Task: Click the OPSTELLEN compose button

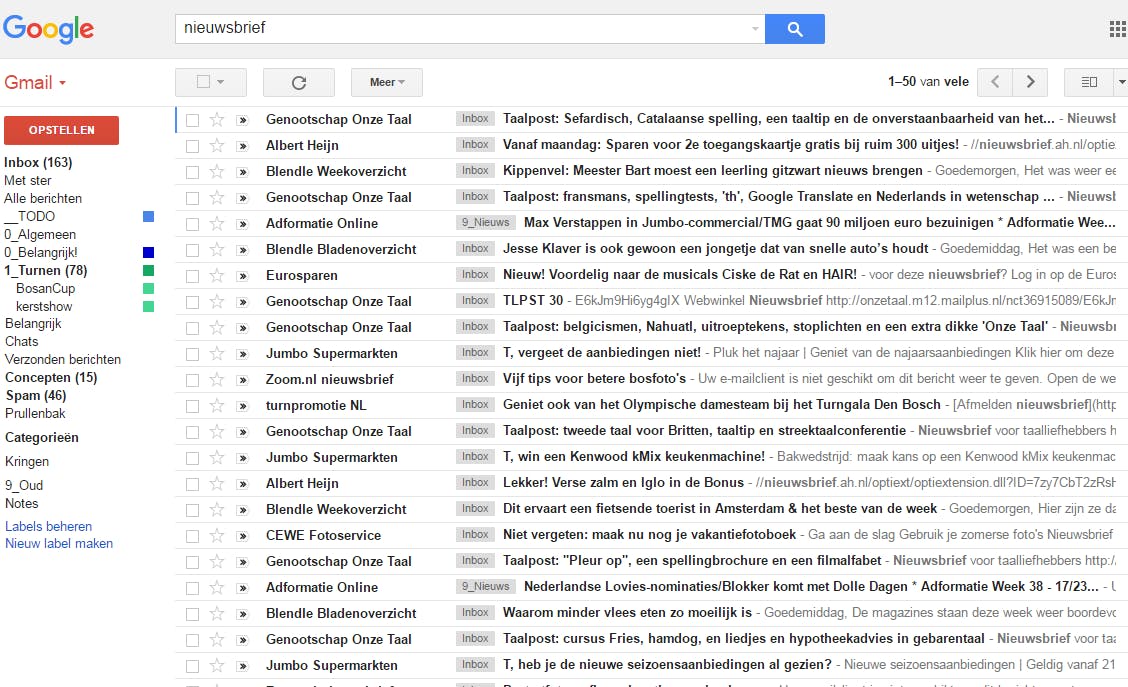Action: click(61, 130)
